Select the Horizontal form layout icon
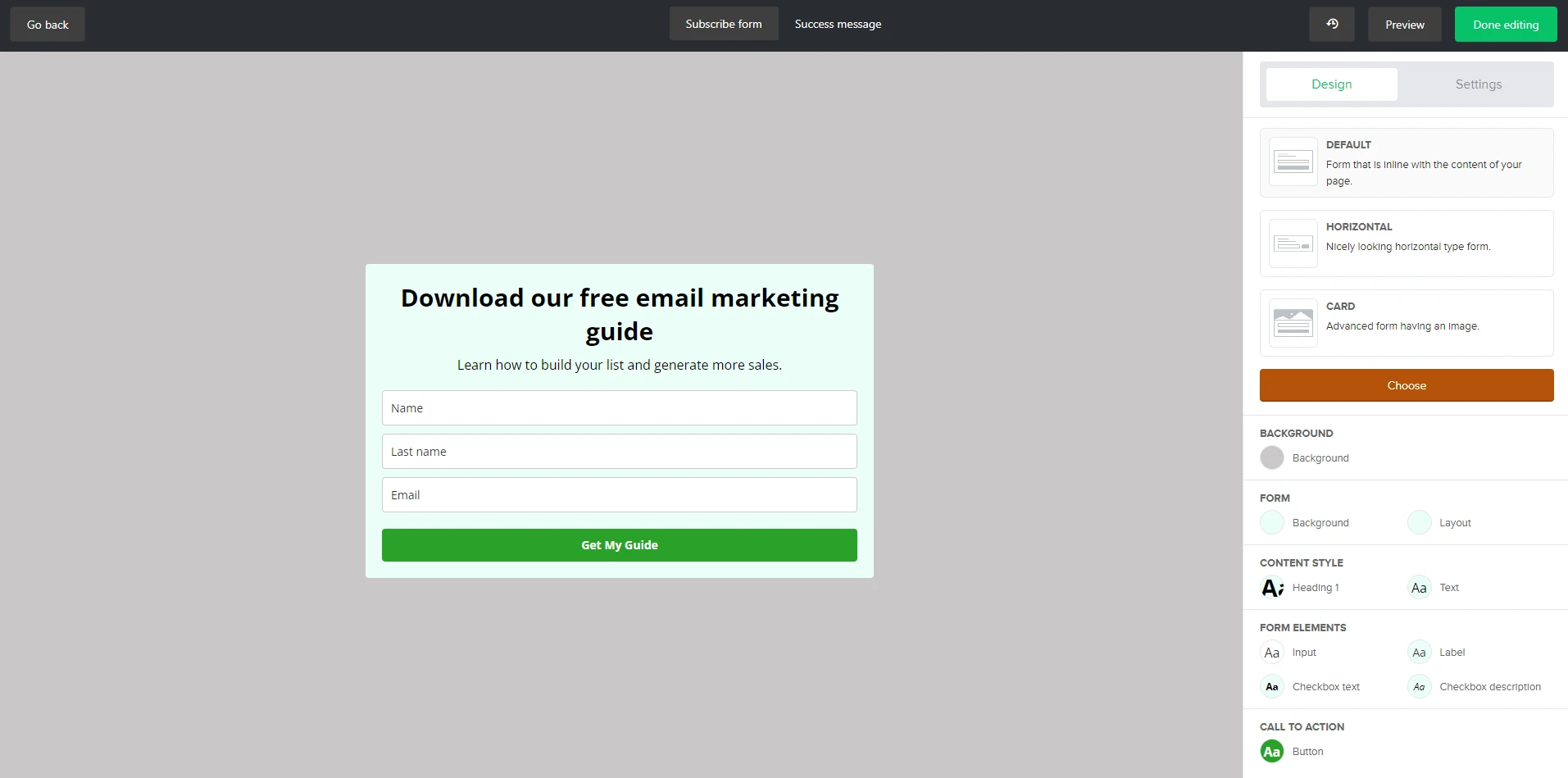Image resolution: width=1568 pixels, height=778 pixels. pos(1293,243)
